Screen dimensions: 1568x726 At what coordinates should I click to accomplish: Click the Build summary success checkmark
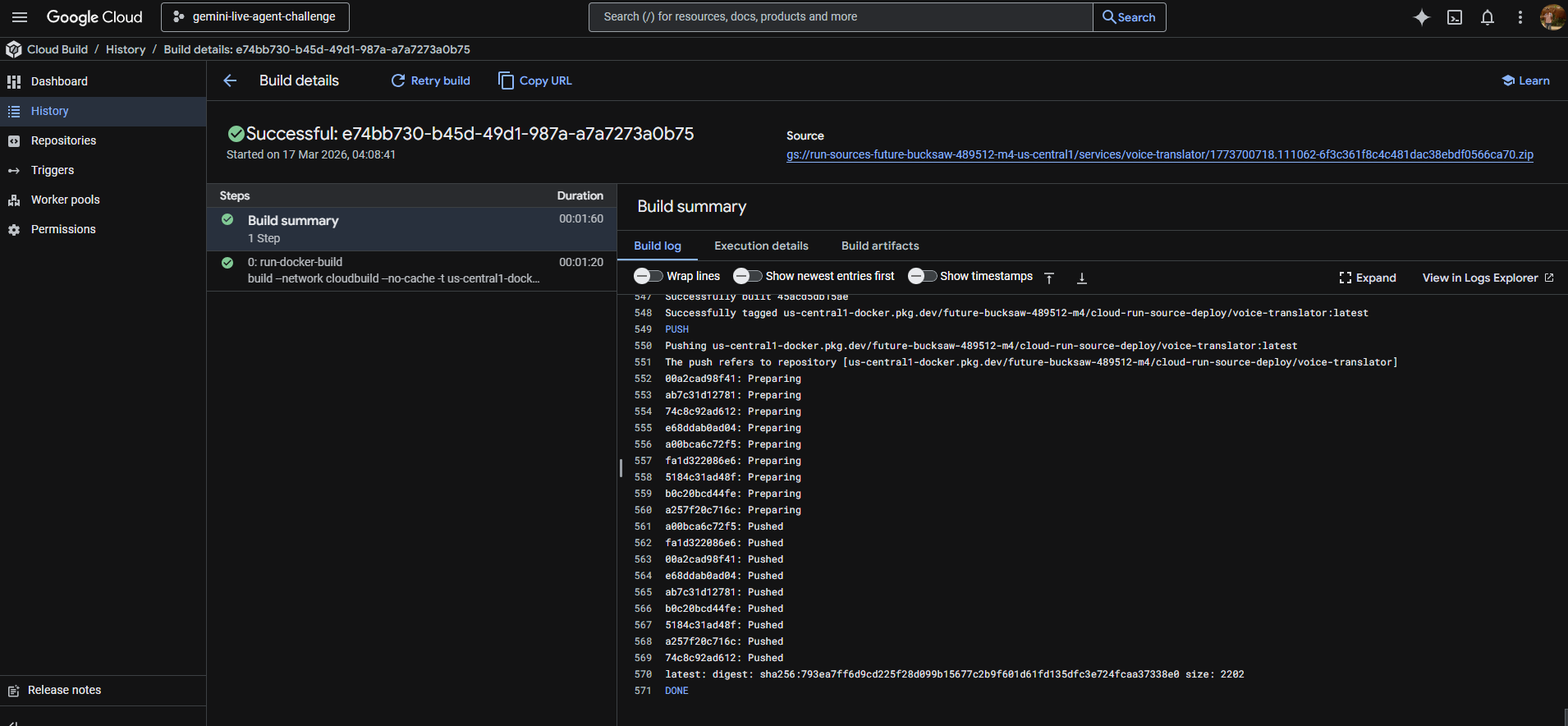[x=227, y=219]
